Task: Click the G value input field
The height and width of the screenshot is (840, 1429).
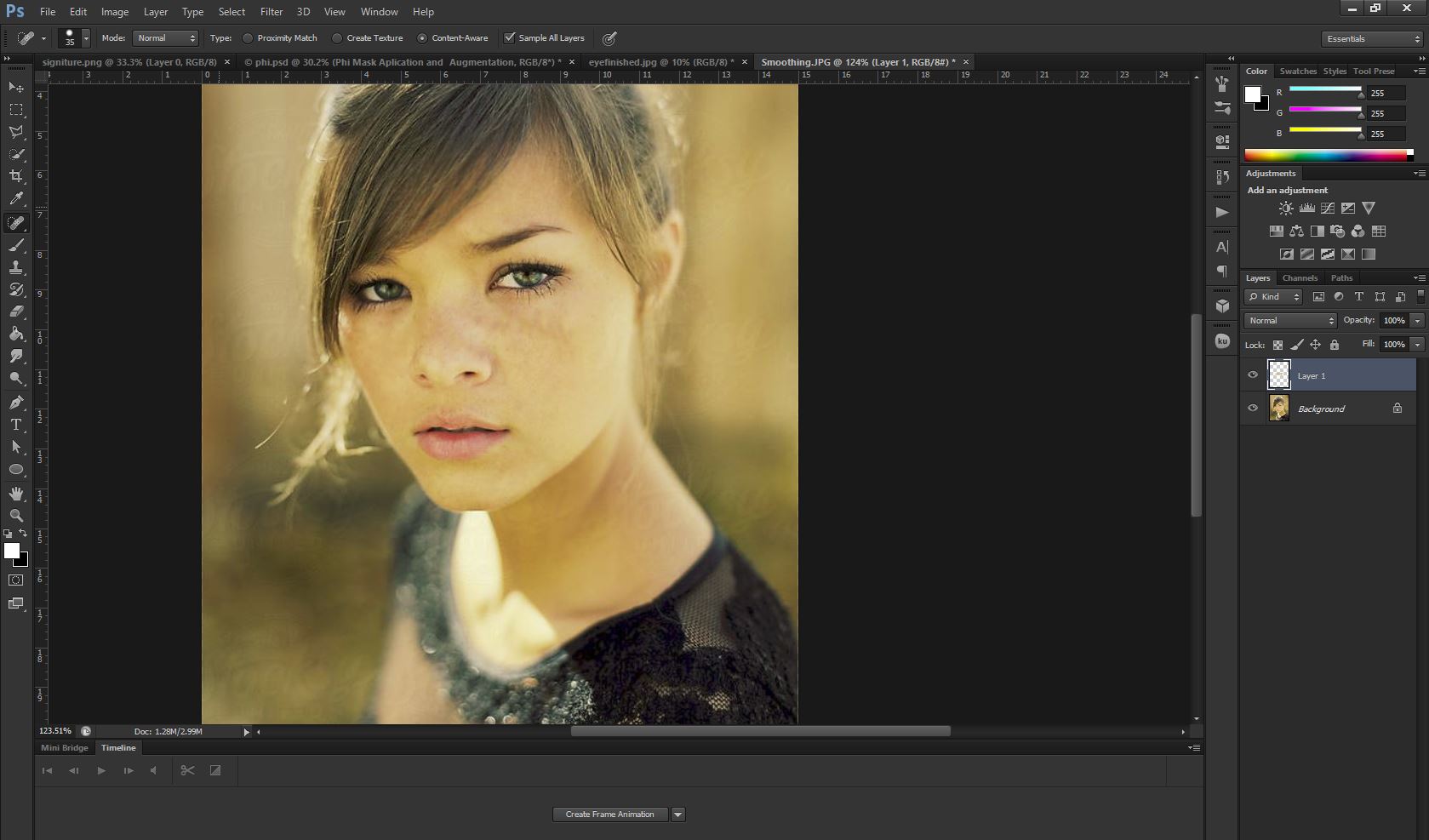Action: pos(1387,113)
